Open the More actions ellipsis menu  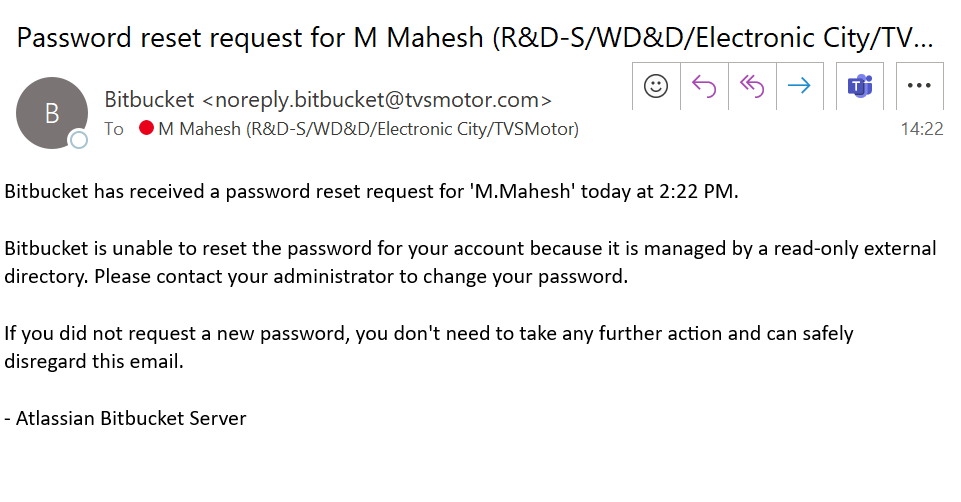[919, 86]
